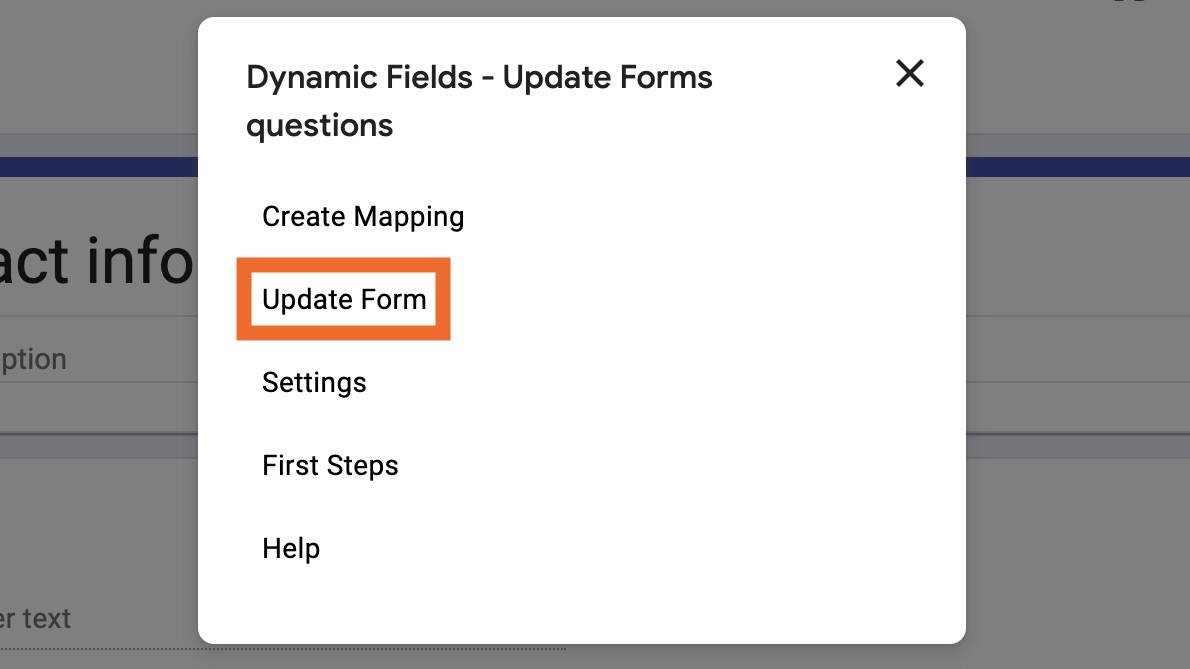The image size is (1190, 669).
Task: Click the word 'questions' in the dialog heading
Action: 319,126
